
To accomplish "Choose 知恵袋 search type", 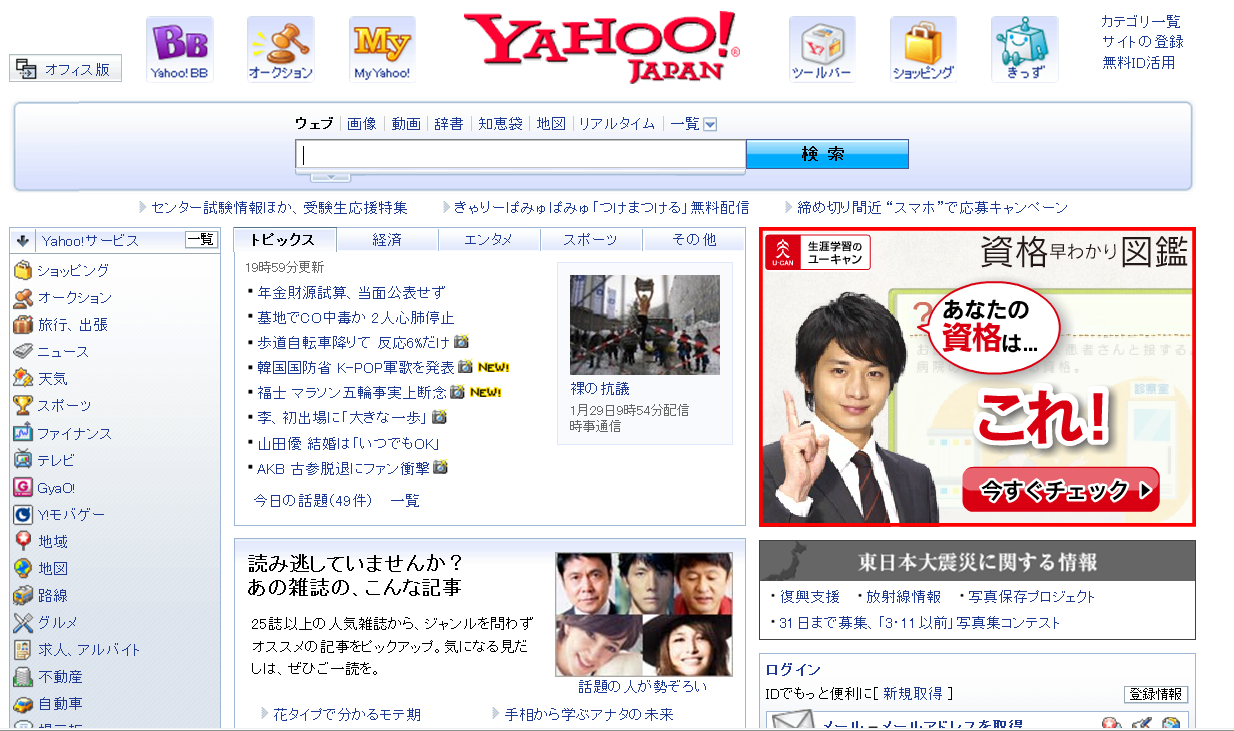I will click(x=500, y=124).
